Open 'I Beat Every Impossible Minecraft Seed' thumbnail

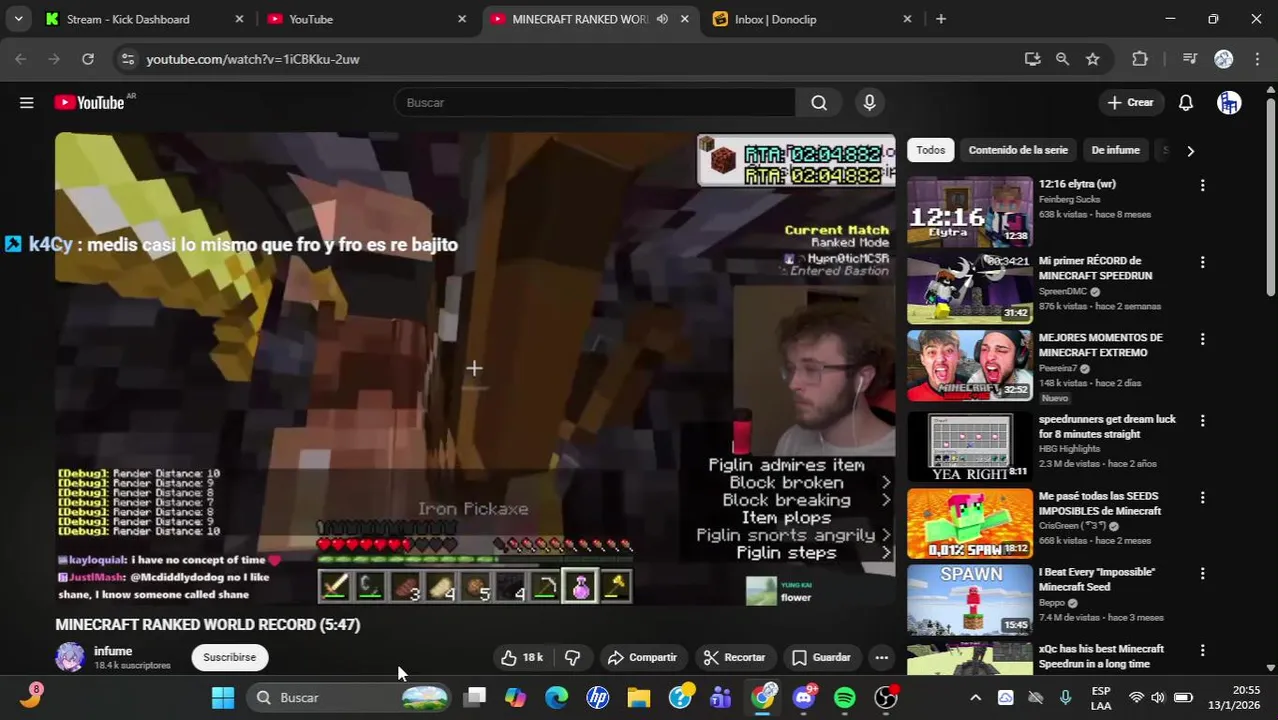pyautogui.click(x=970, y=599)
